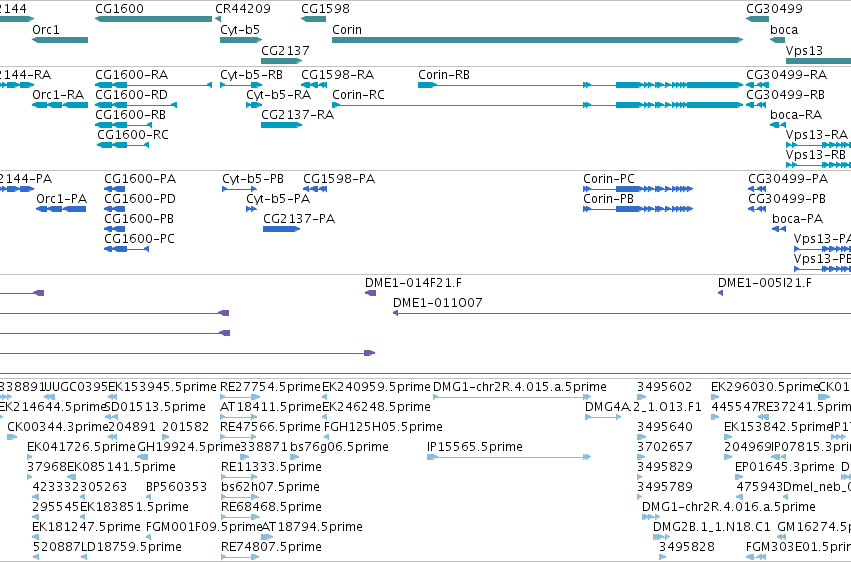Select transcript CG1600-RA
The height and width of the screenshot is (562, 851).
coord(154,85)
